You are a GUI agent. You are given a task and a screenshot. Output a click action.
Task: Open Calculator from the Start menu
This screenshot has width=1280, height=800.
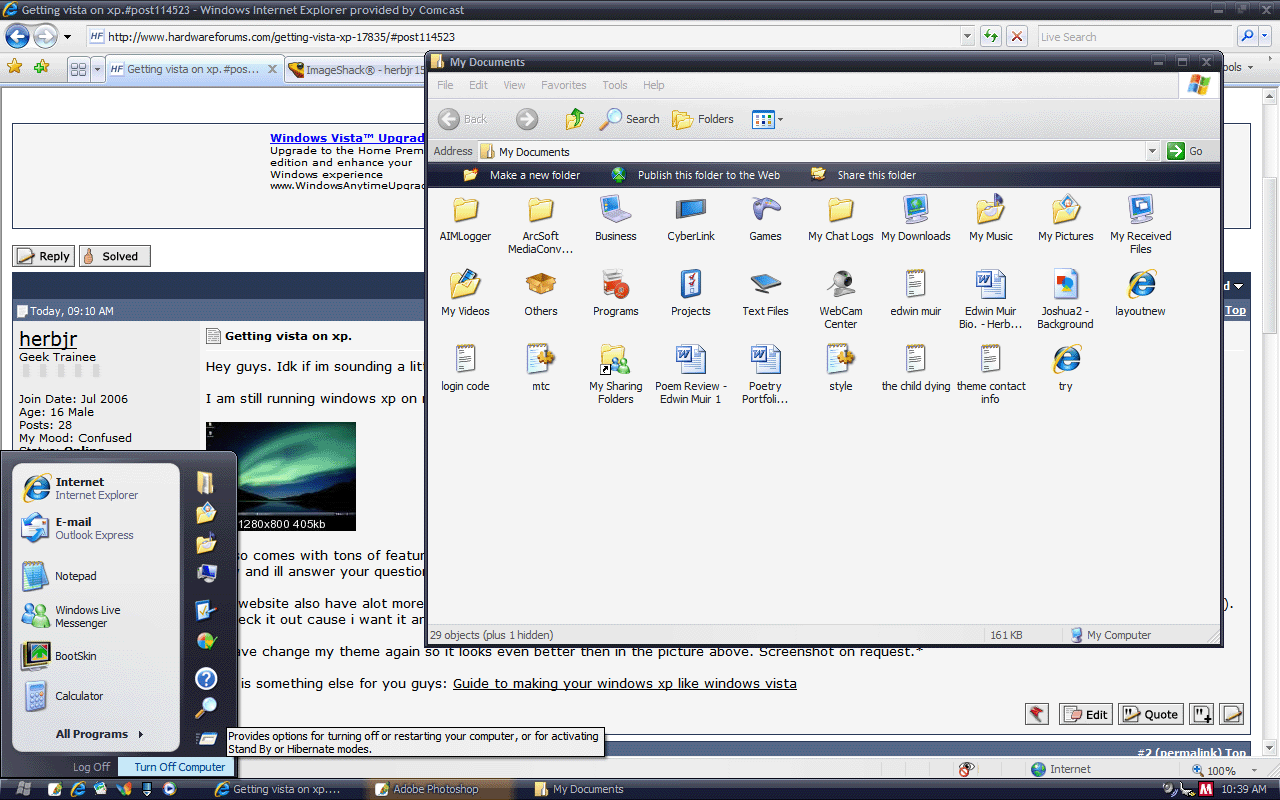[63, 696]
